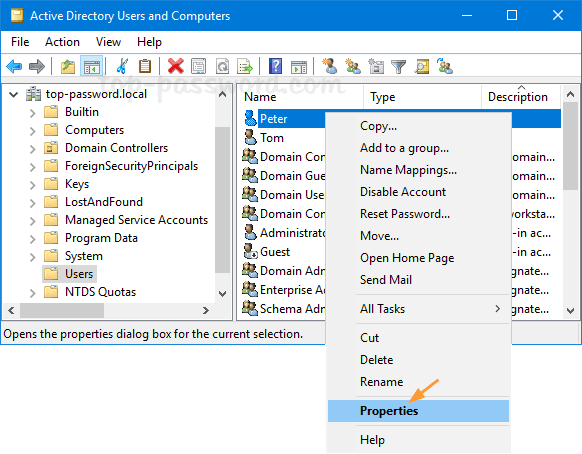Click the Forward arrow toolbar icon
Screen dimensions: 582x454
point(37,66)
